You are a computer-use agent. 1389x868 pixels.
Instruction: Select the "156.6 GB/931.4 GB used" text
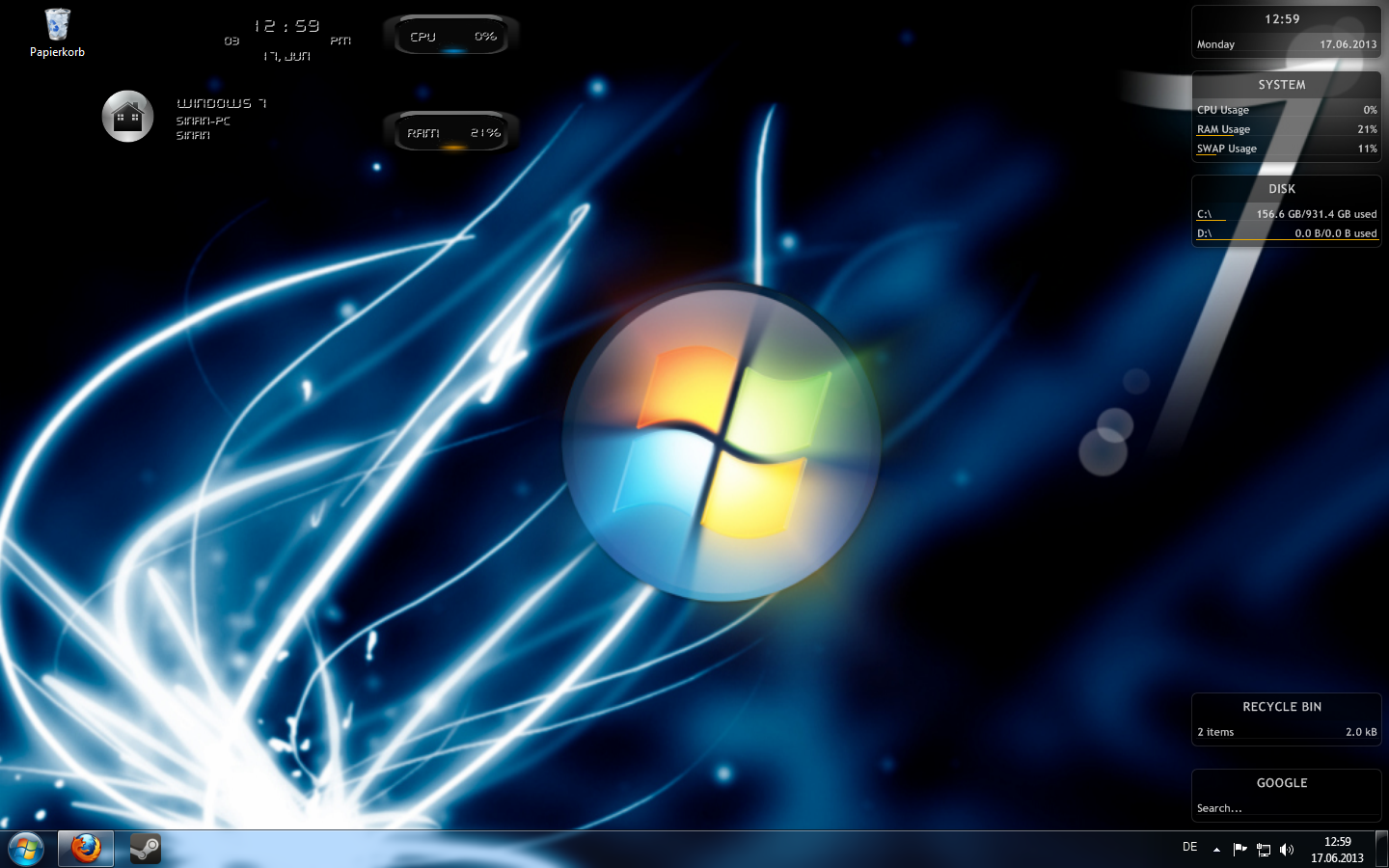(1316, 214)
